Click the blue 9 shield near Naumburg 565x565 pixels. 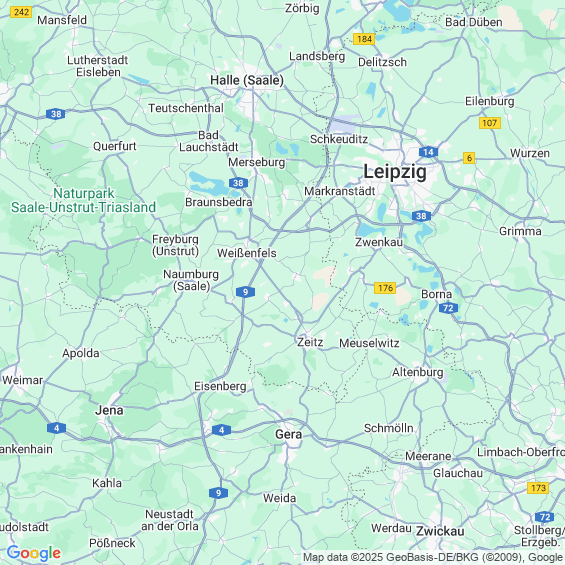tap(245, 292)
